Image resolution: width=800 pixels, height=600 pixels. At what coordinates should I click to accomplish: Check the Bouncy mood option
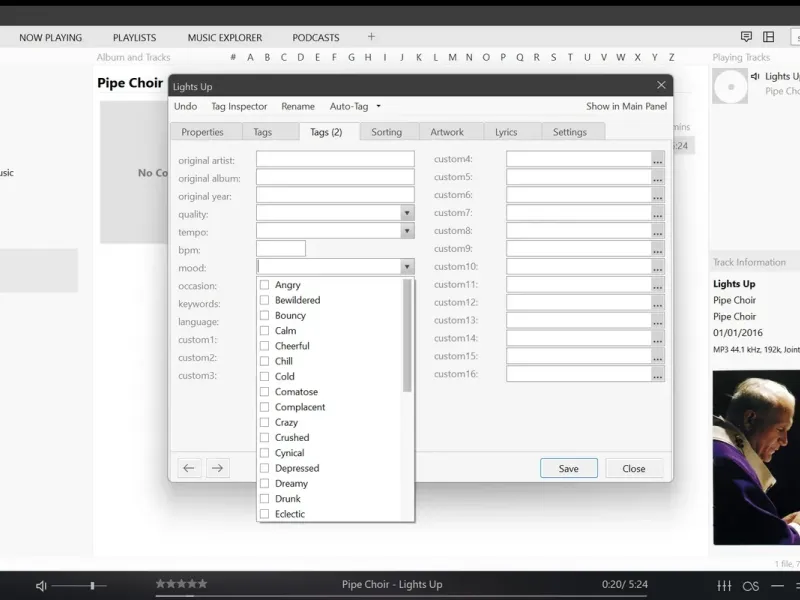(264, 315)
